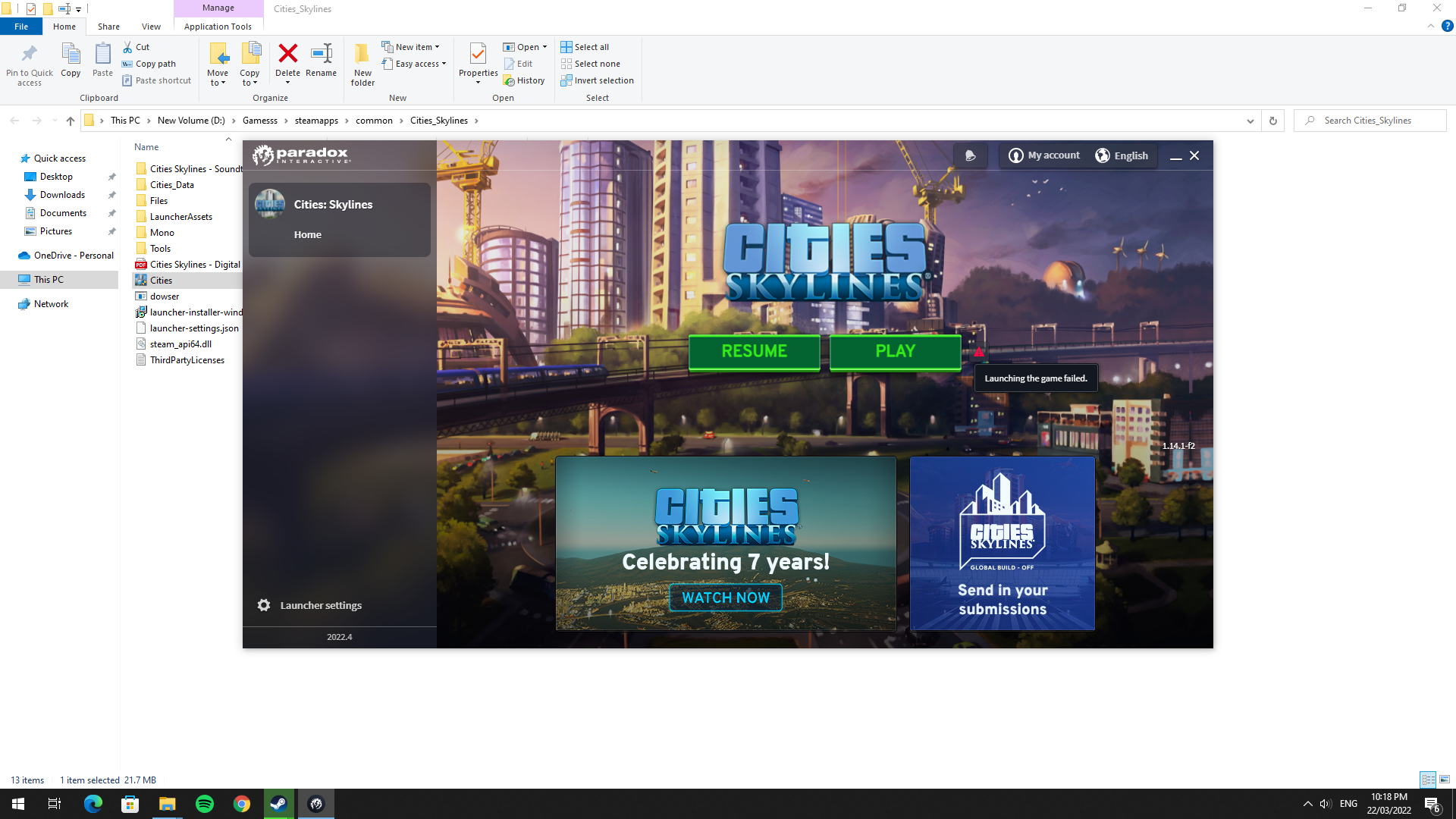1456x819 pixels.
Task: Switch to the View ribbon tab
Action: click(151, 27)
